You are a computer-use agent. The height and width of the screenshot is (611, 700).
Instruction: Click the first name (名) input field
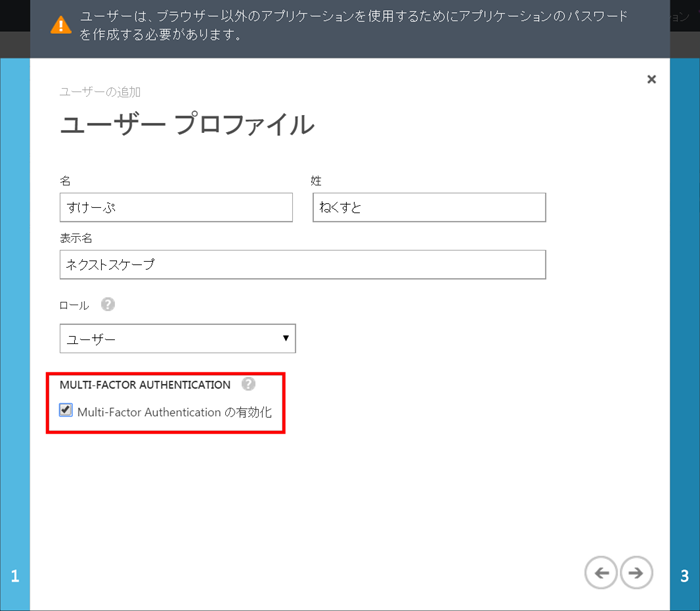point(176,207)
